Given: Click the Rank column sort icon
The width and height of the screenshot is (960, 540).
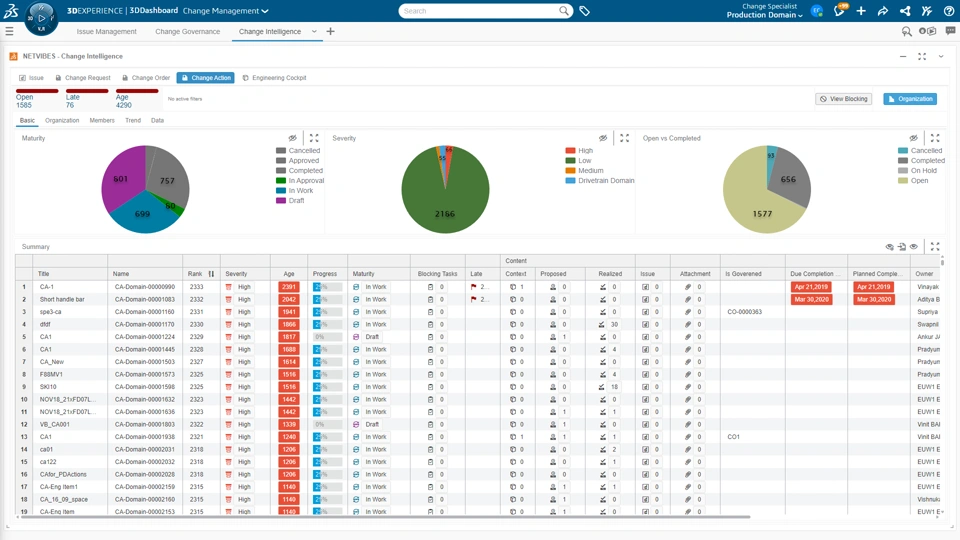Looking at the screenshot, I should pos(211,274).
